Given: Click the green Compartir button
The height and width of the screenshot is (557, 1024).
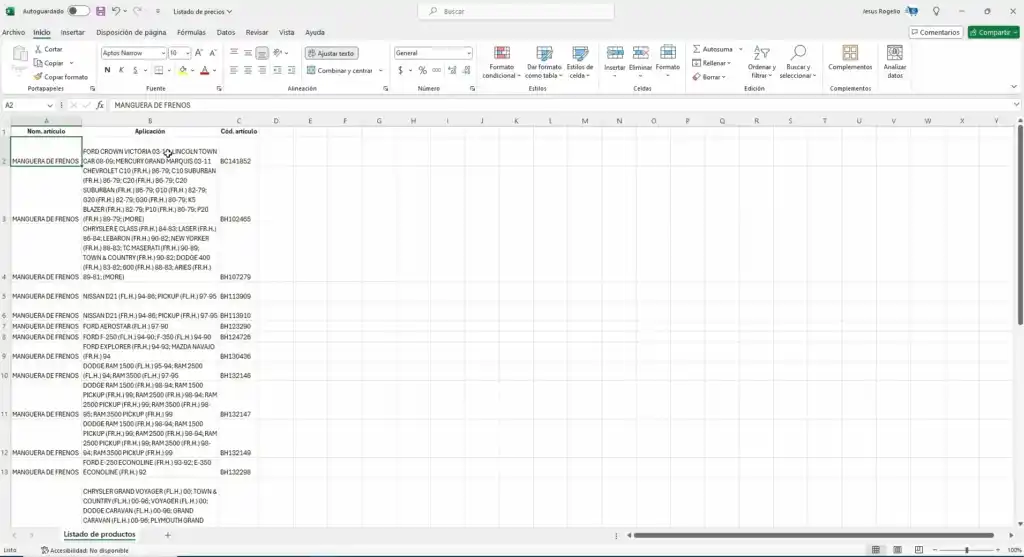Looking at the screenshot, I should click(x=993, y=32).
